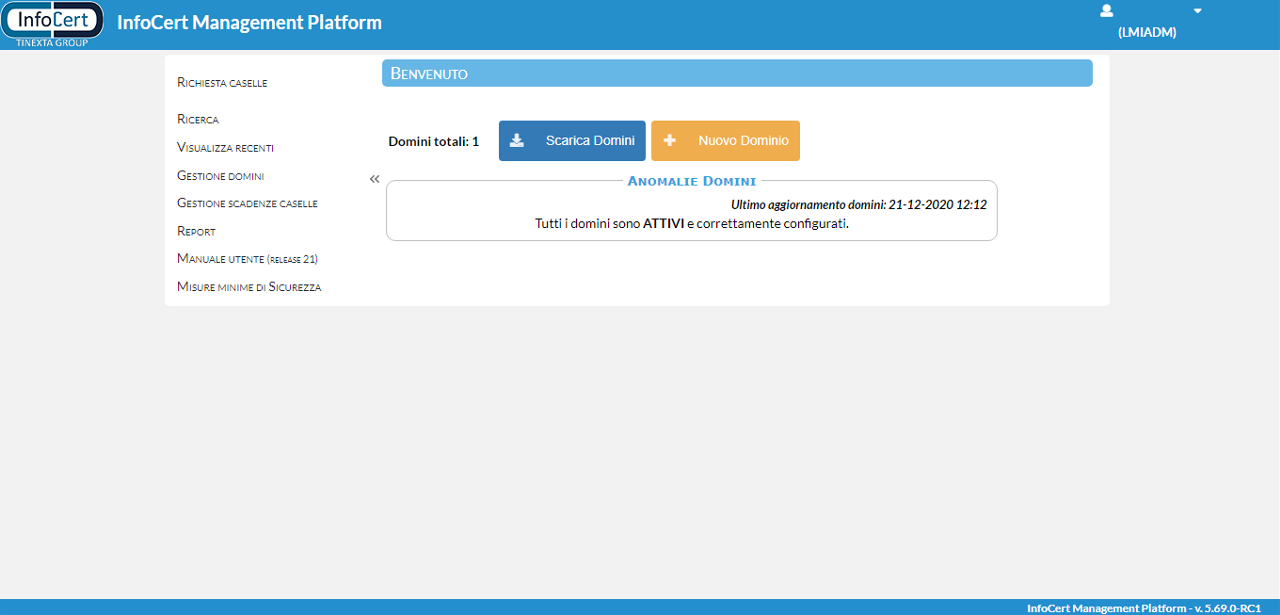
Task: Click the plus icon for Nuovo Dominio
Action: tap(670, 141)
